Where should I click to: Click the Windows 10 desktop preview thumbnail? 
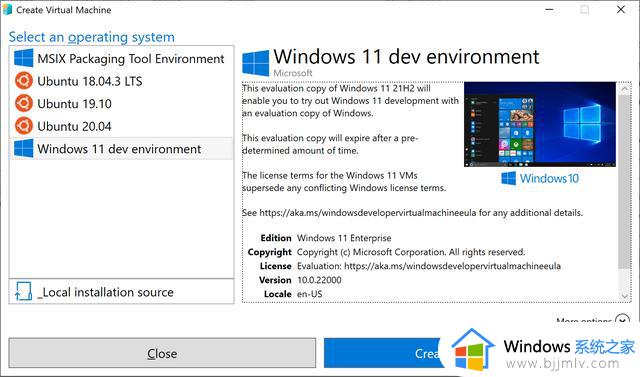pyautogui.click(x=540, y=124)
